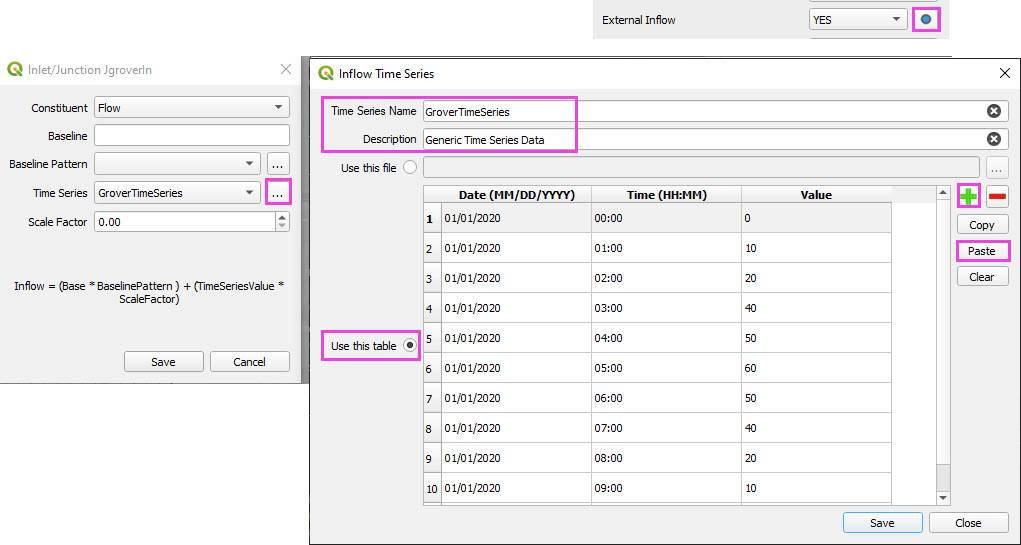The height and width of the screenshot is (545, 1021).
Task: Select the 'Use this file' radio button
Action: tap(409, 168)
